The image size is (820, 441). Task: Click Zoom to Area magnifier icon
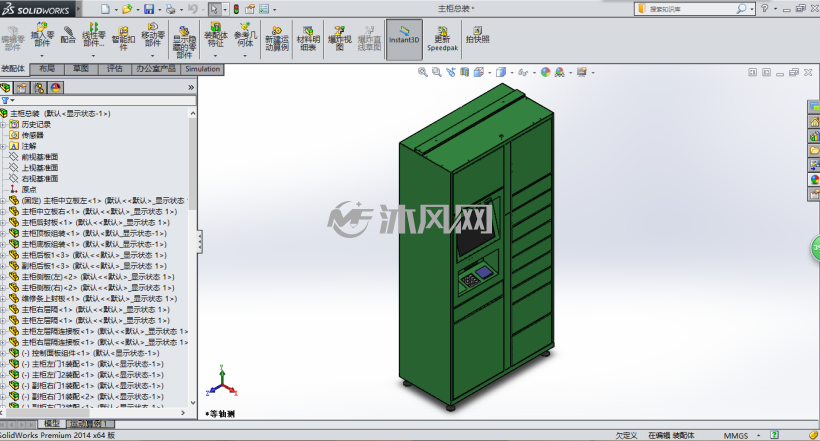coord(437,72)
